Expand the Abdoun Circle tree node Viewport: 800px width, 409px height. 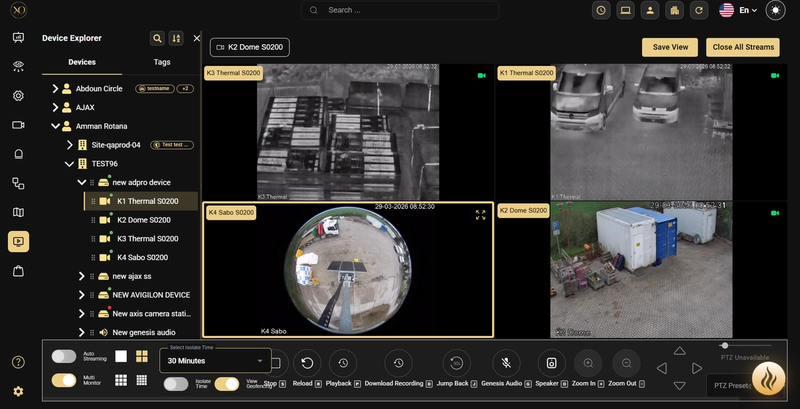55,89
